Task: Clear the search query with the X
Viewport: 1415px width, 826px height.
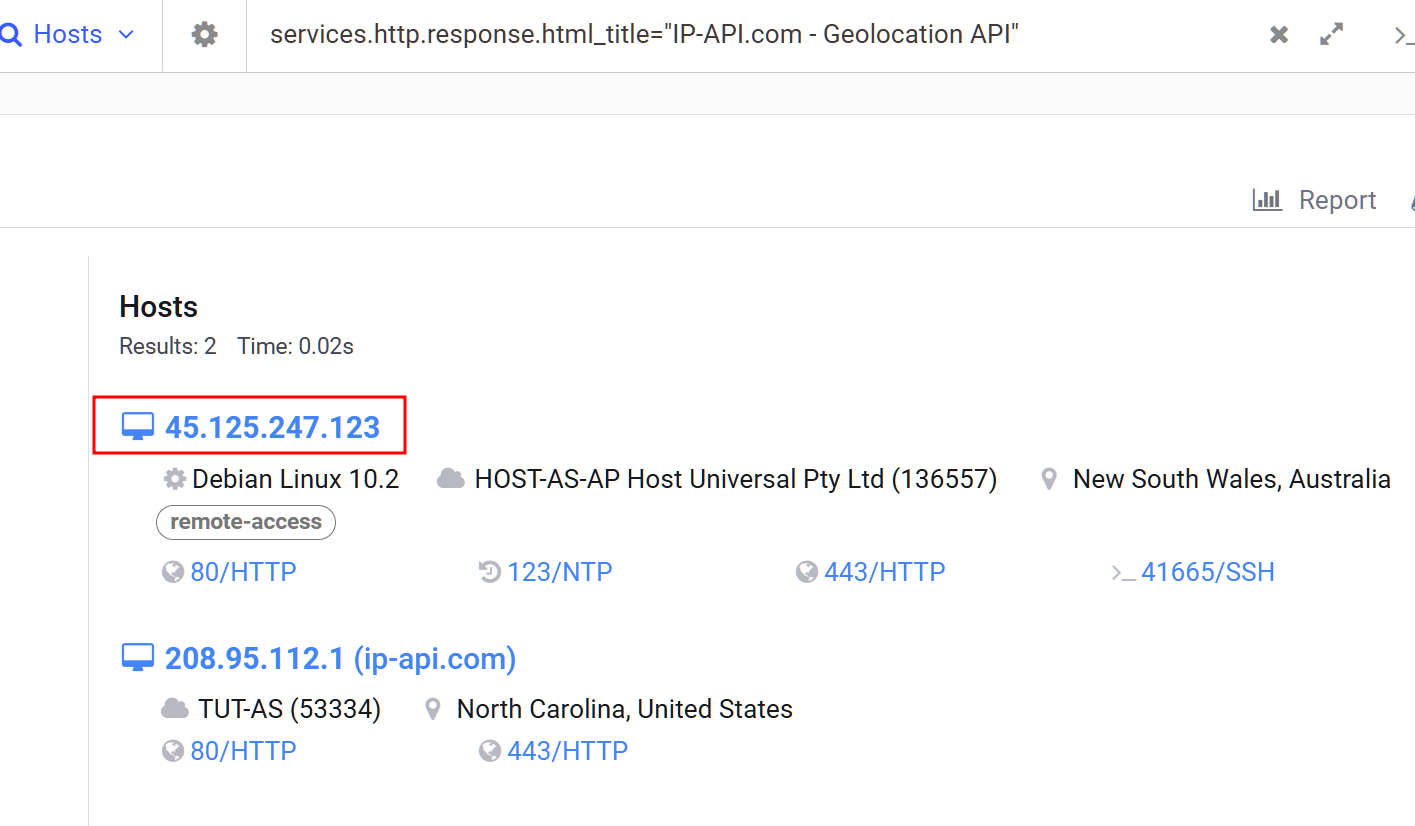Action: [x=1278, y=33]
